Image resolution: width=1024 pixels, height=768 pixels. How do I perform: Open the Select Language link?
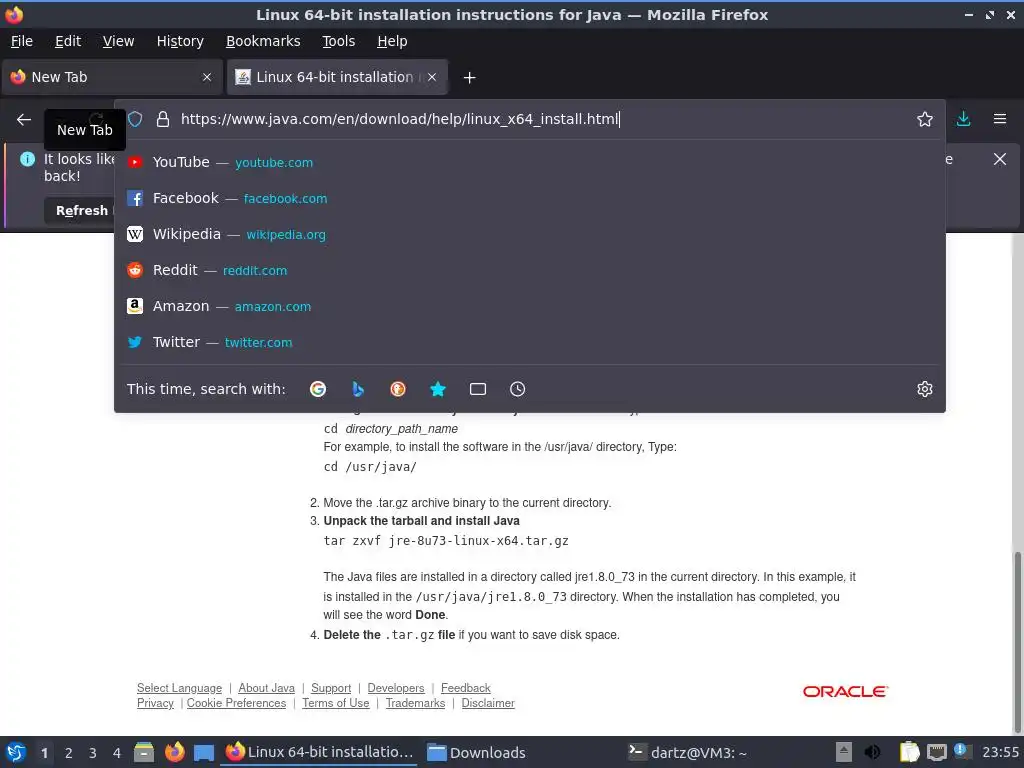point(180,688)
